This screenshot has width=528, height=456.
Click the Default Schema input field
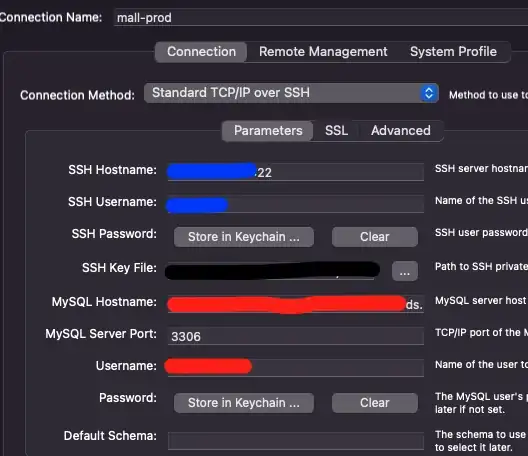tap(296, 441)
